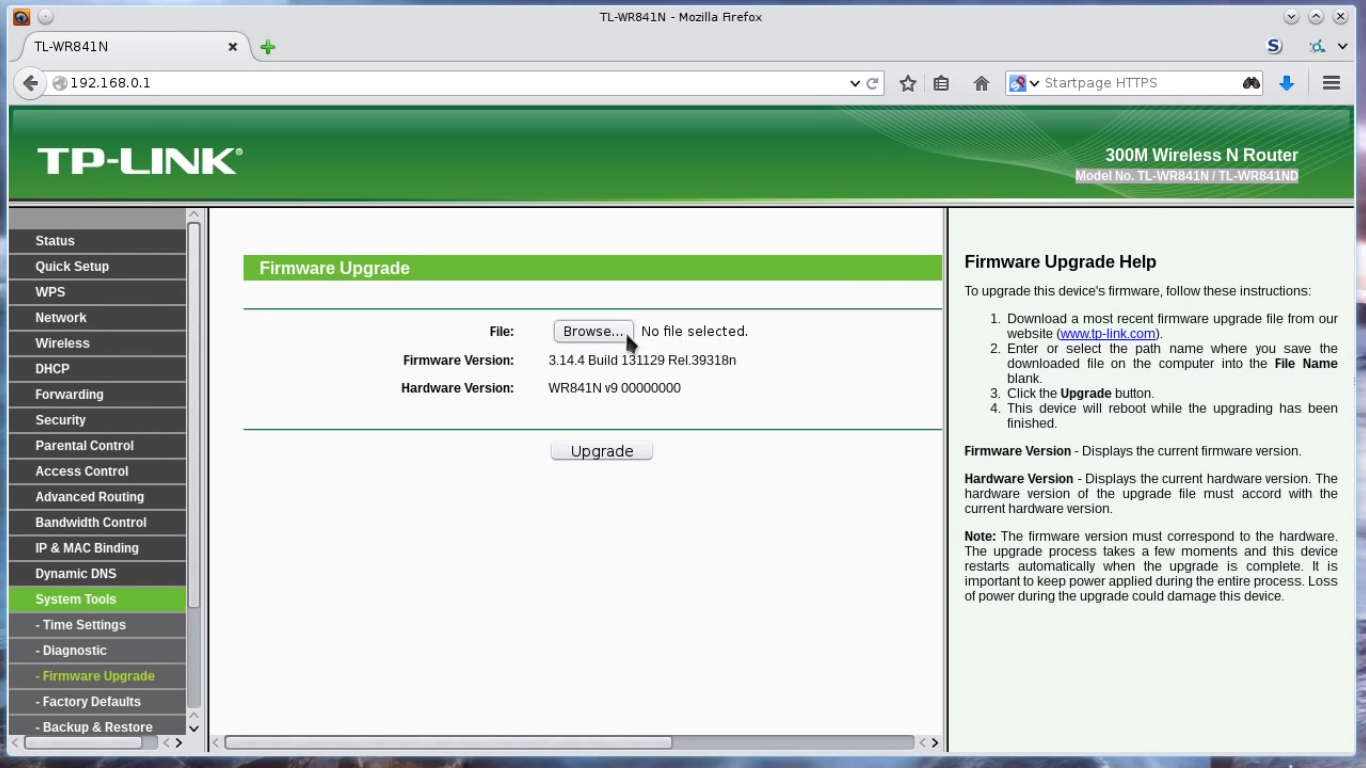Open Quick Setup in the sidebar
Image resolution: width=1366 pixels, height=768 pixels.
point(97,267)
